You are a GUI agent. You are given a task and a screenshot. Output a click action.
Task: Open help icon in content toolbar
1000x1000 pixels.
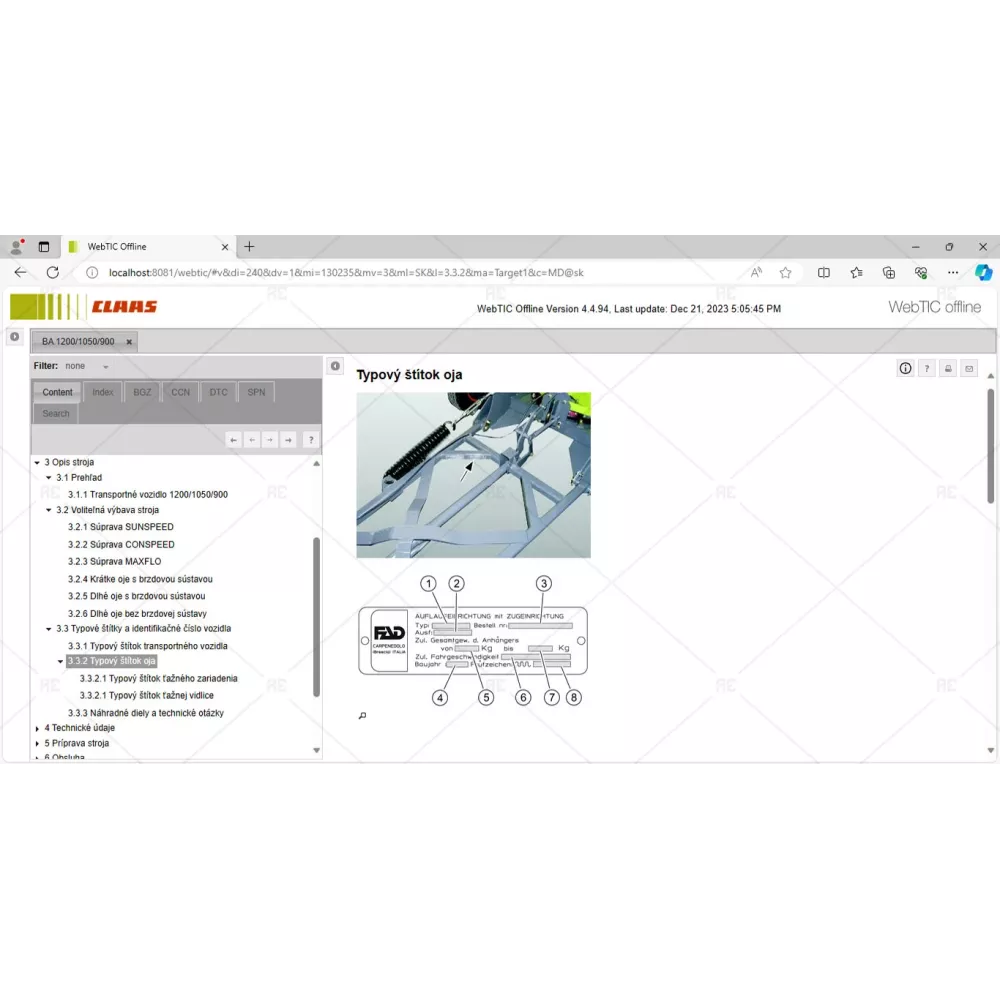tap(927, 368)
